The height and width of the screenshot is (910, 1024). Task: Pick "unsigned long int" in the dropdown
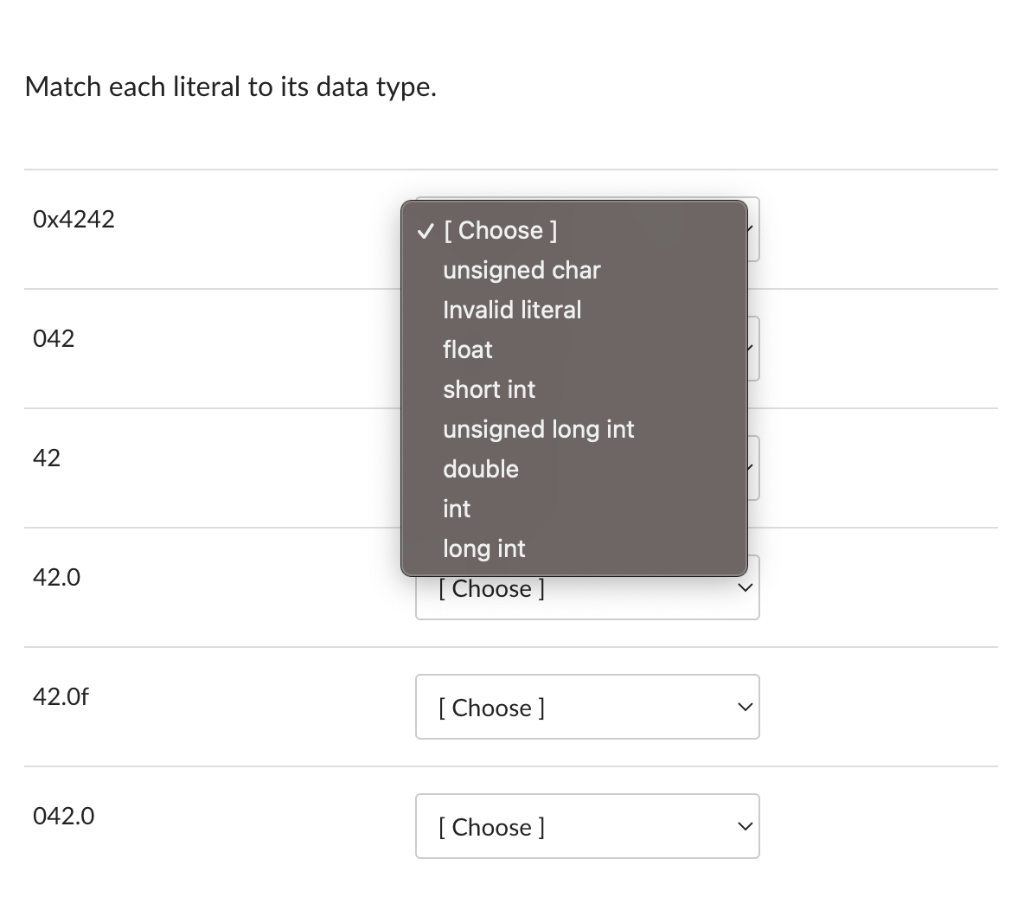point(538,429)
